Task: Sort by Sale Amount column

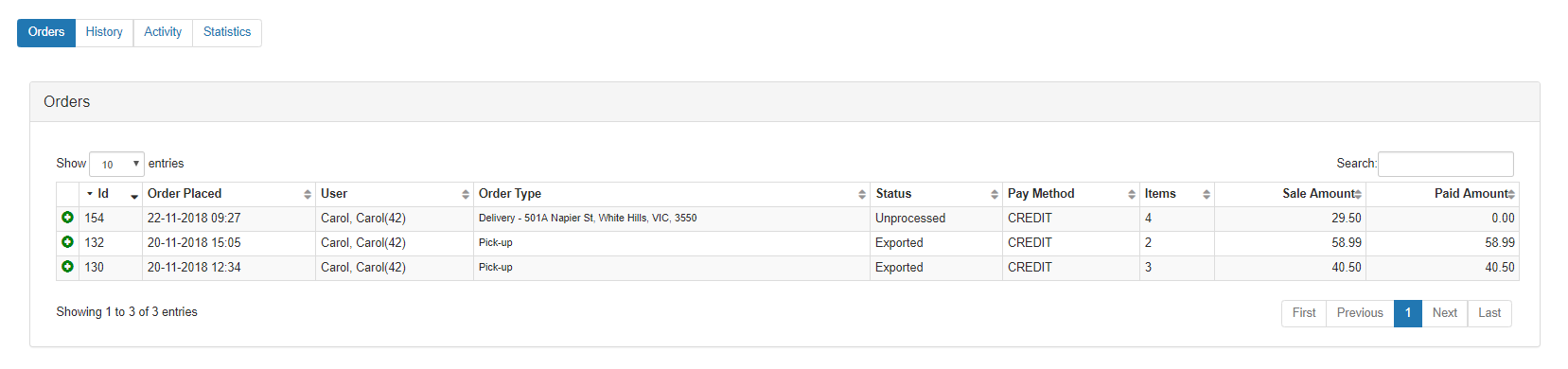Action: pyautogui.click(x=1290, y=194)
